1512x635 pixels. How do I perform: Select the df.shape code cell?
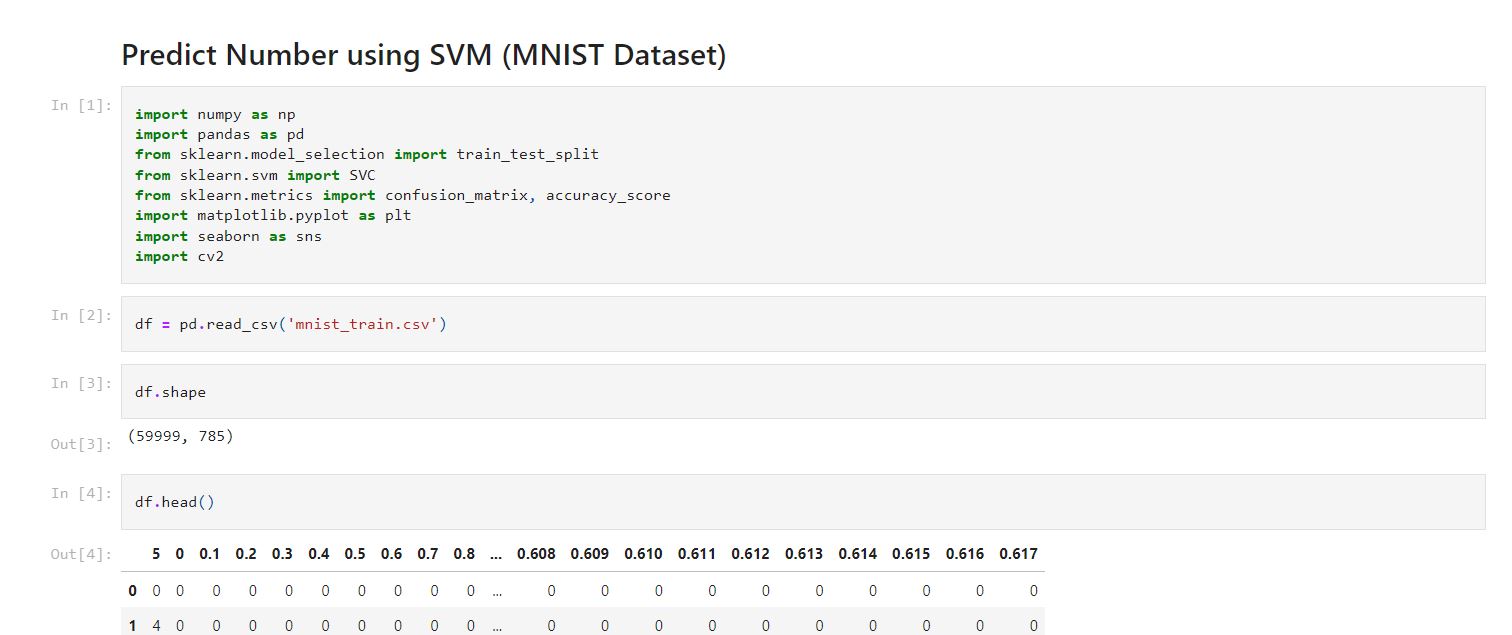[803, 392]
